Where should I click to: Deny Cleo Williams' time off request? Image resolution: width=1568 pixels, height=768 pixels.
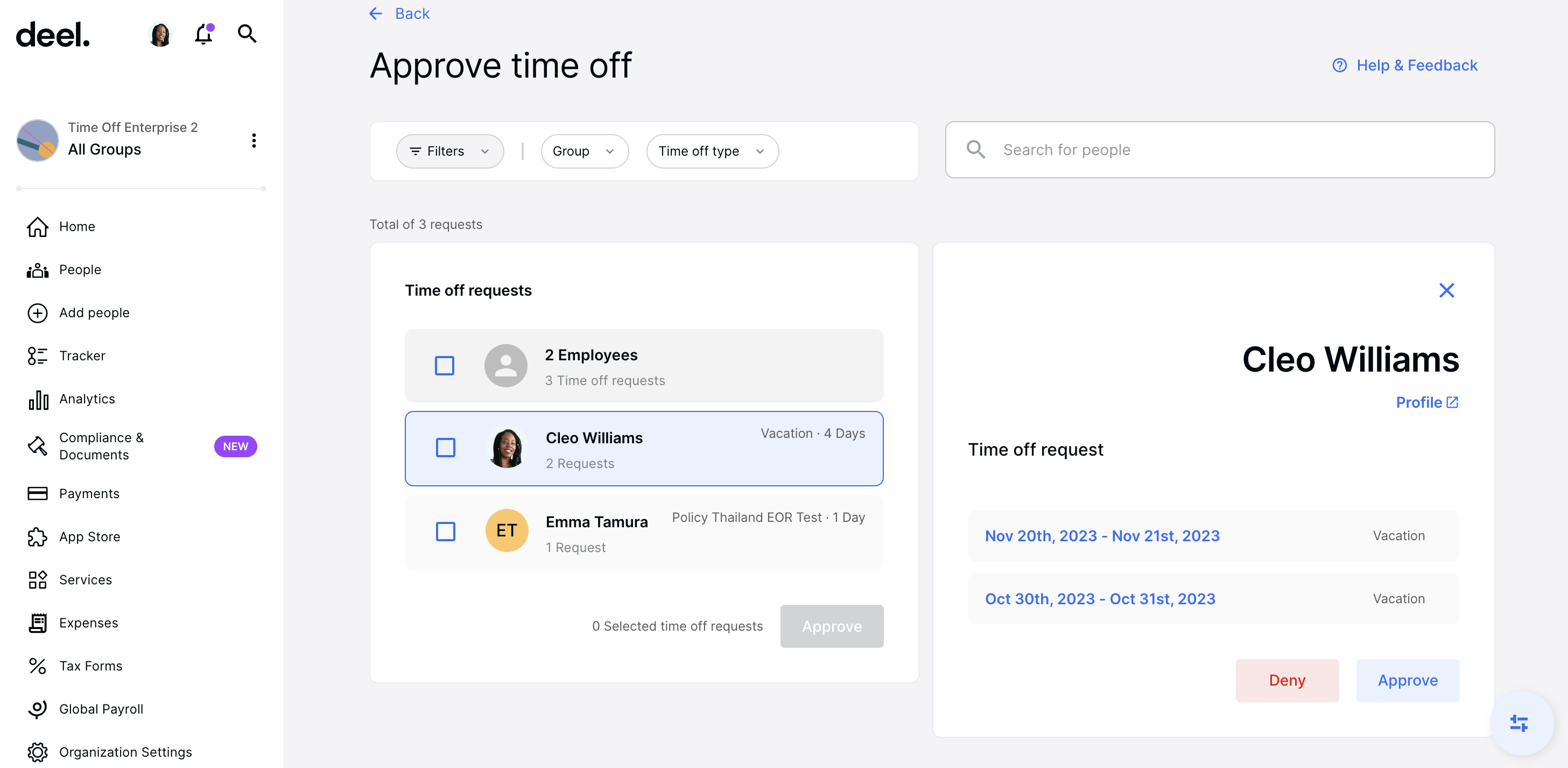1287,680
